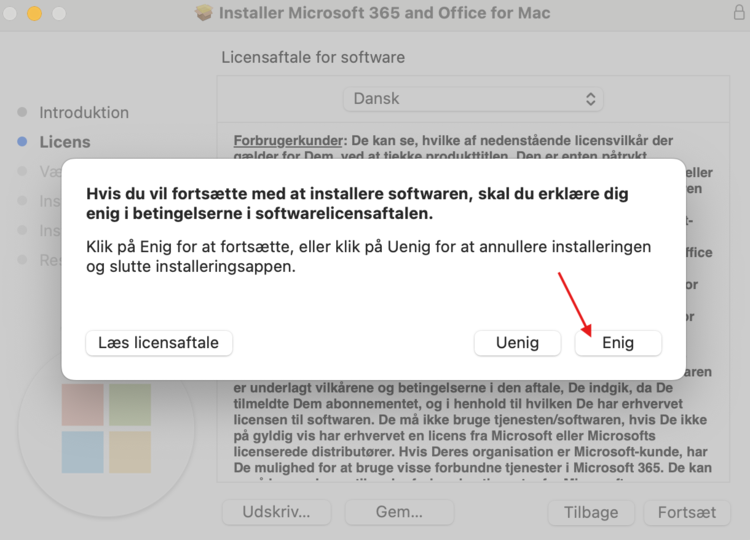Select the Introduktion step in sidebar
Viewport: 750px width, 540px height.
tap(84, 112)
